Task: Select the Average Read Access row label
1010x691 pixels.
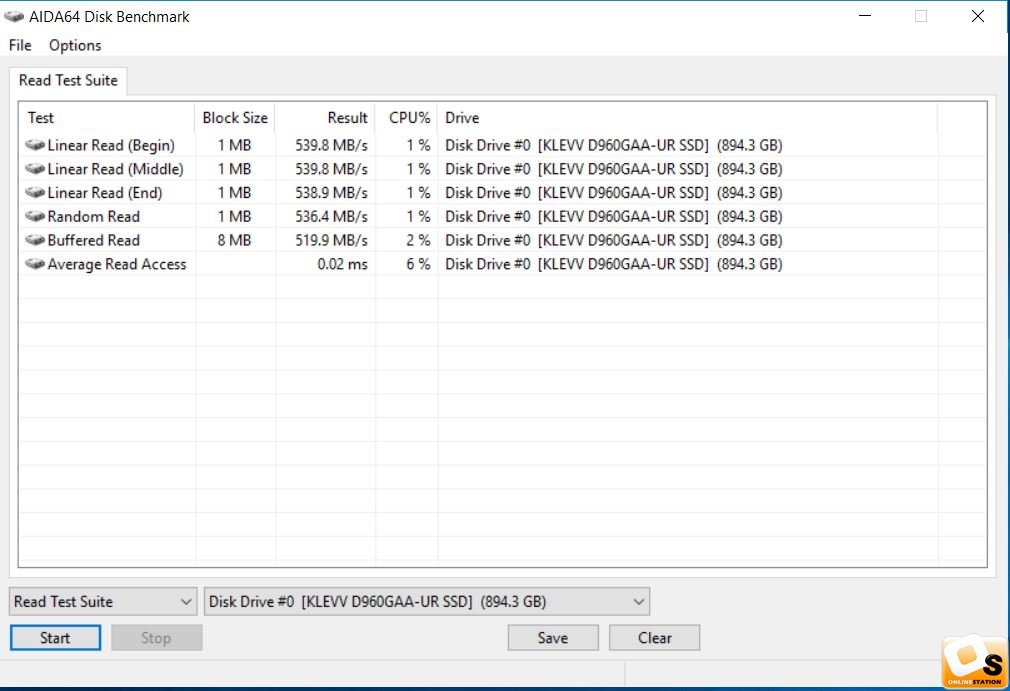Action: [117, 265]
